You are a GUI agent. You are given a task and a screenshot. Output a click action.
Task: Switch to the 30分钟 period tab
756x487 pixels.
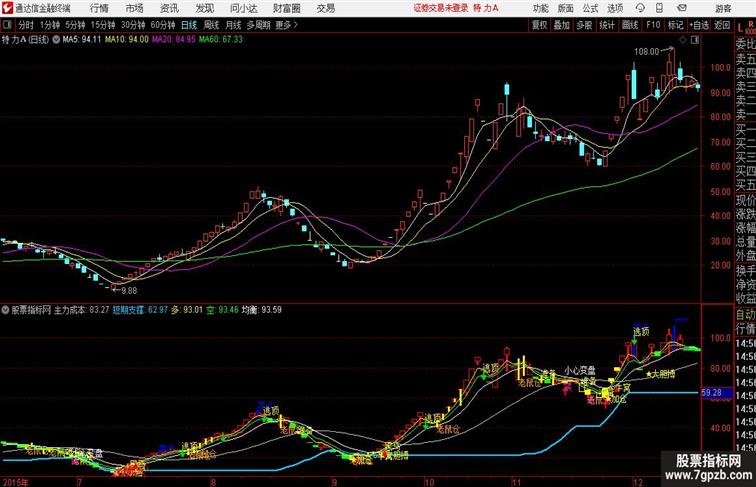tap(133, 25)
